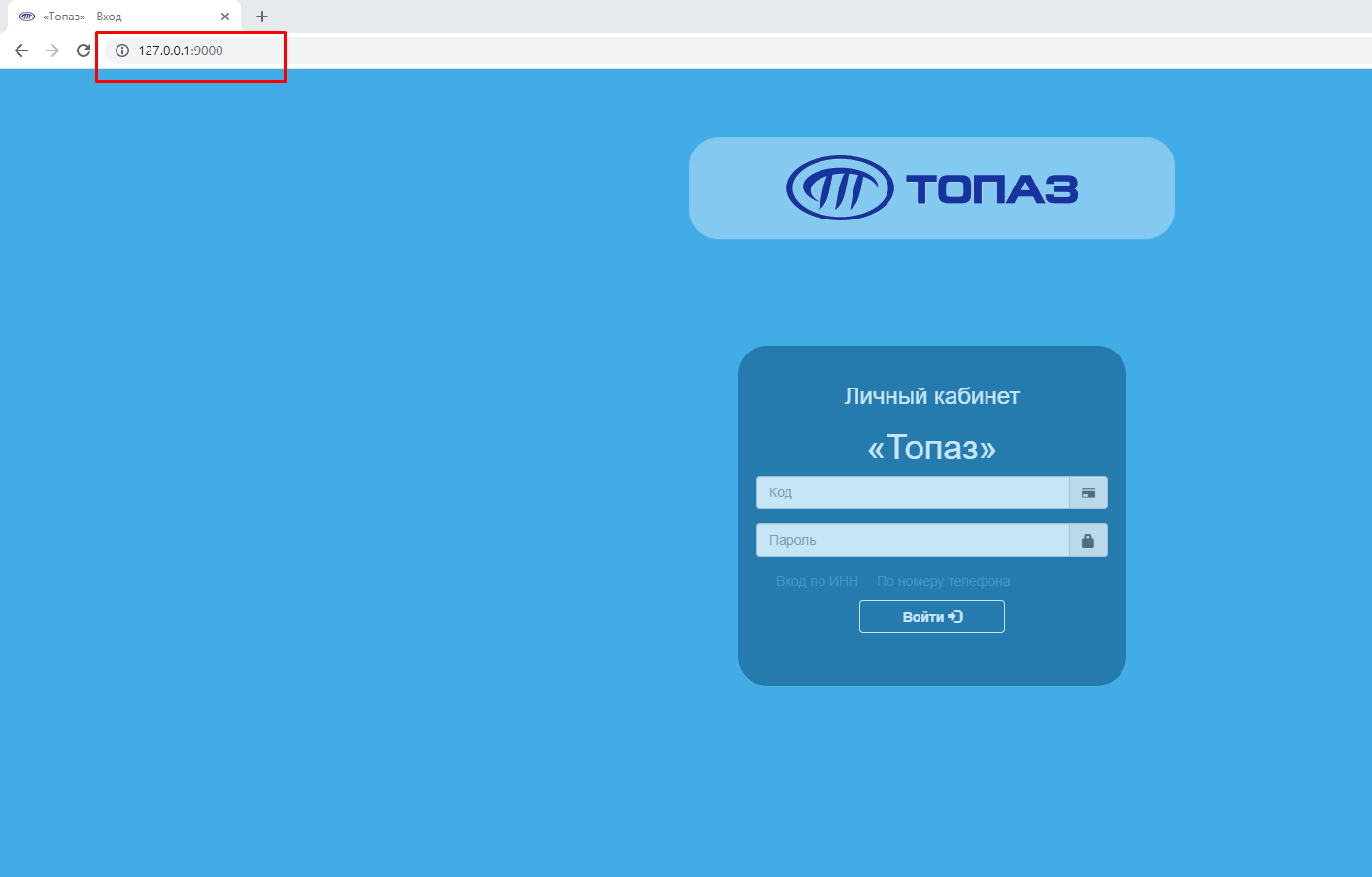Reload the page with refresh icon
The width and height of the screenshot is (1372, 877).
84,51
